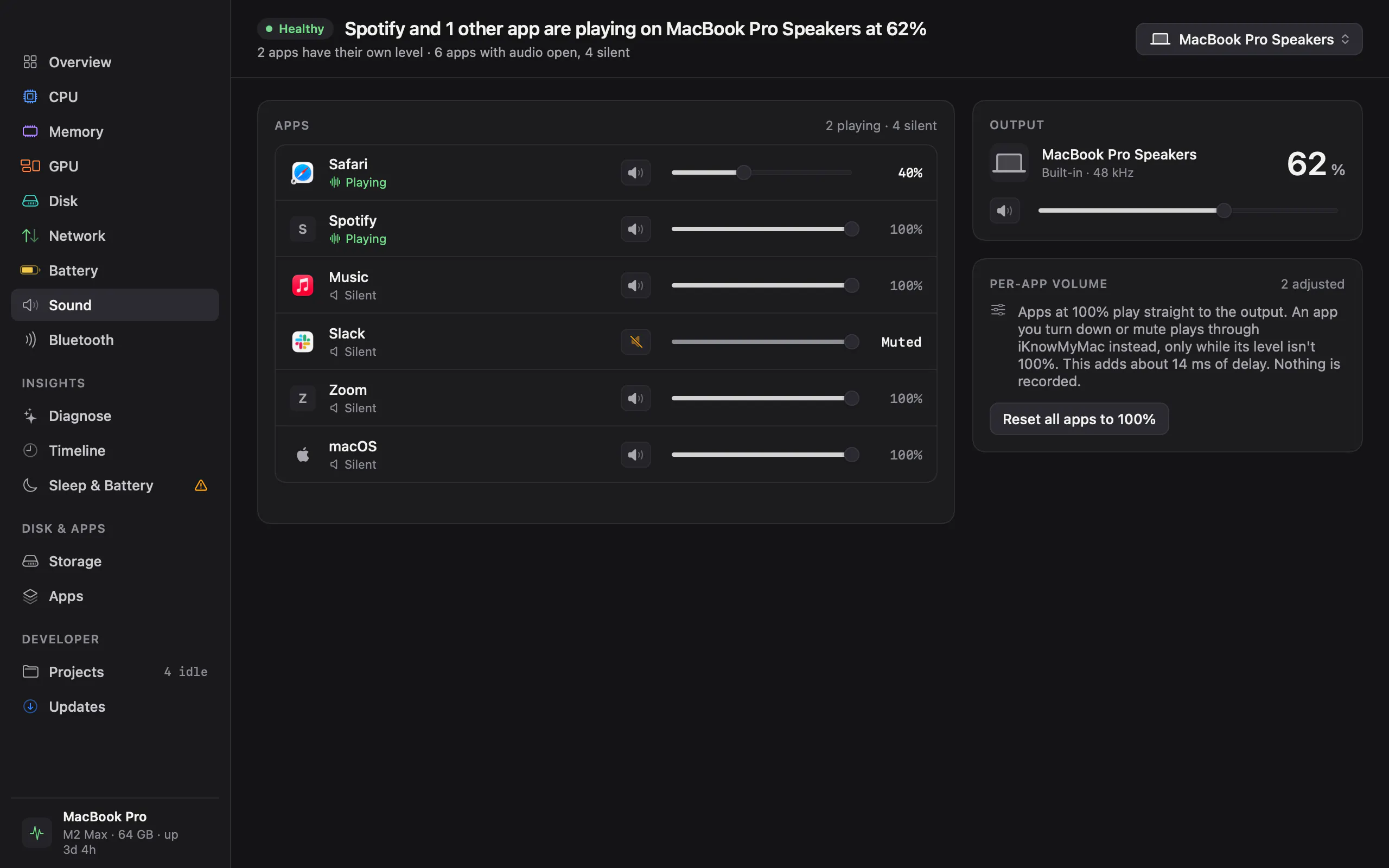Click the Spotify volume slider
This screenshot has width=1389, height=868.
click(x=765, y=229)
